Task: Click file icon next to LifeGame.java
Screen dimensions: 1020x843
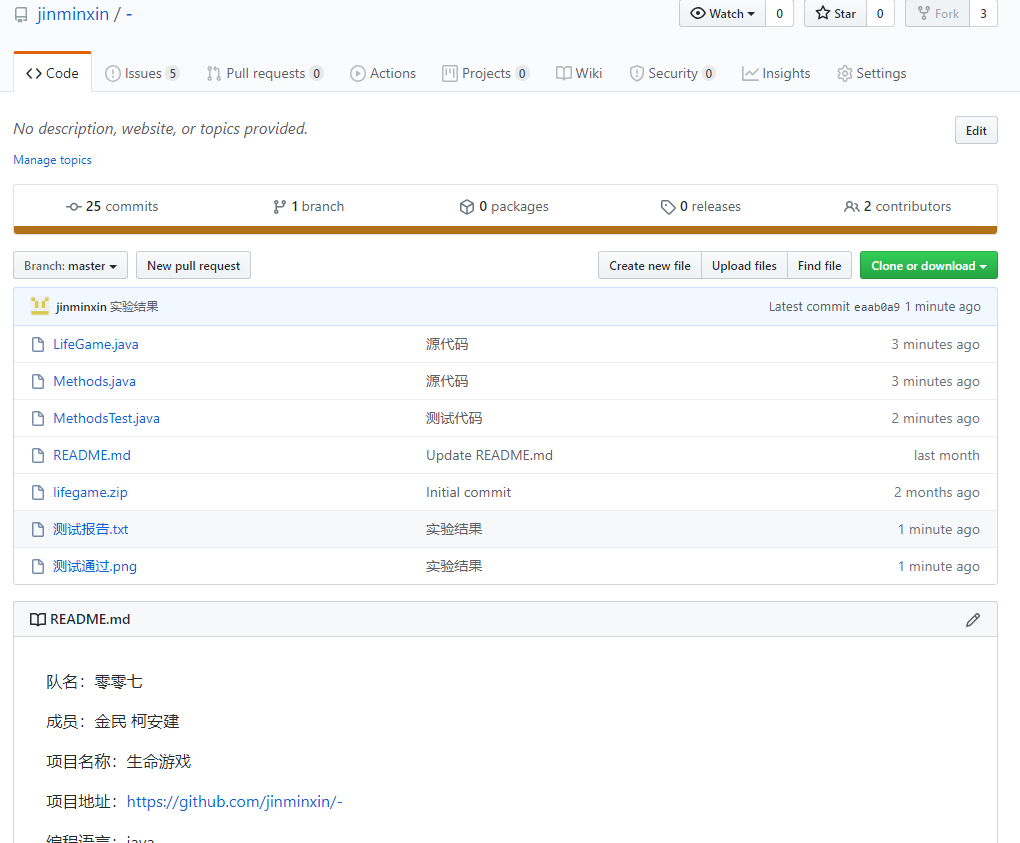Action: (x=38, y=344)
